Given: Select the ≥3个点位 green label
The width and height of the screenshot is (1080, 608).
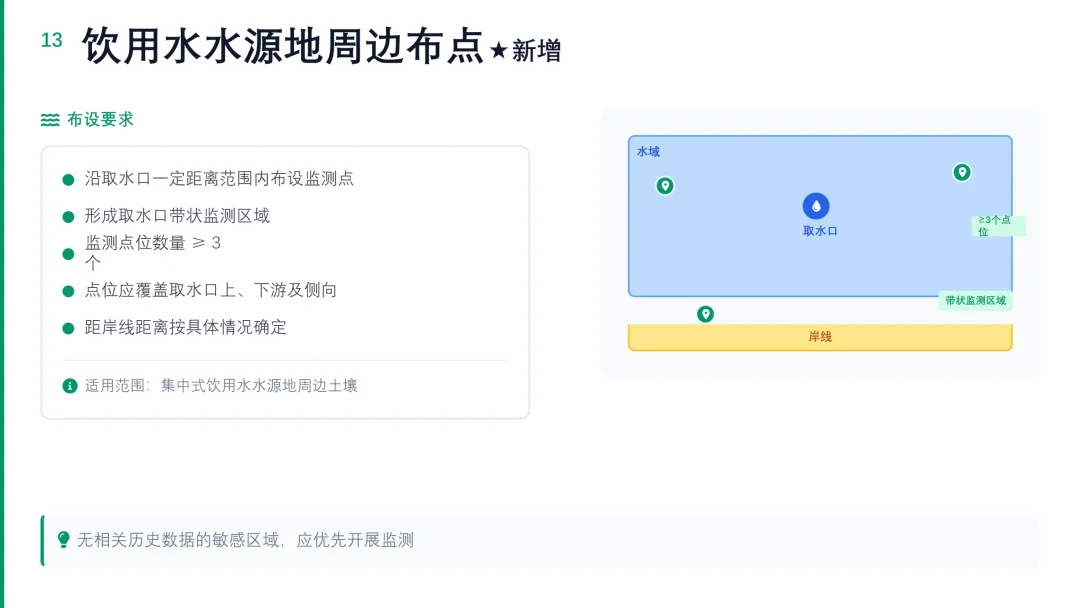Looking at the screenshot, I should click(998, 226).
